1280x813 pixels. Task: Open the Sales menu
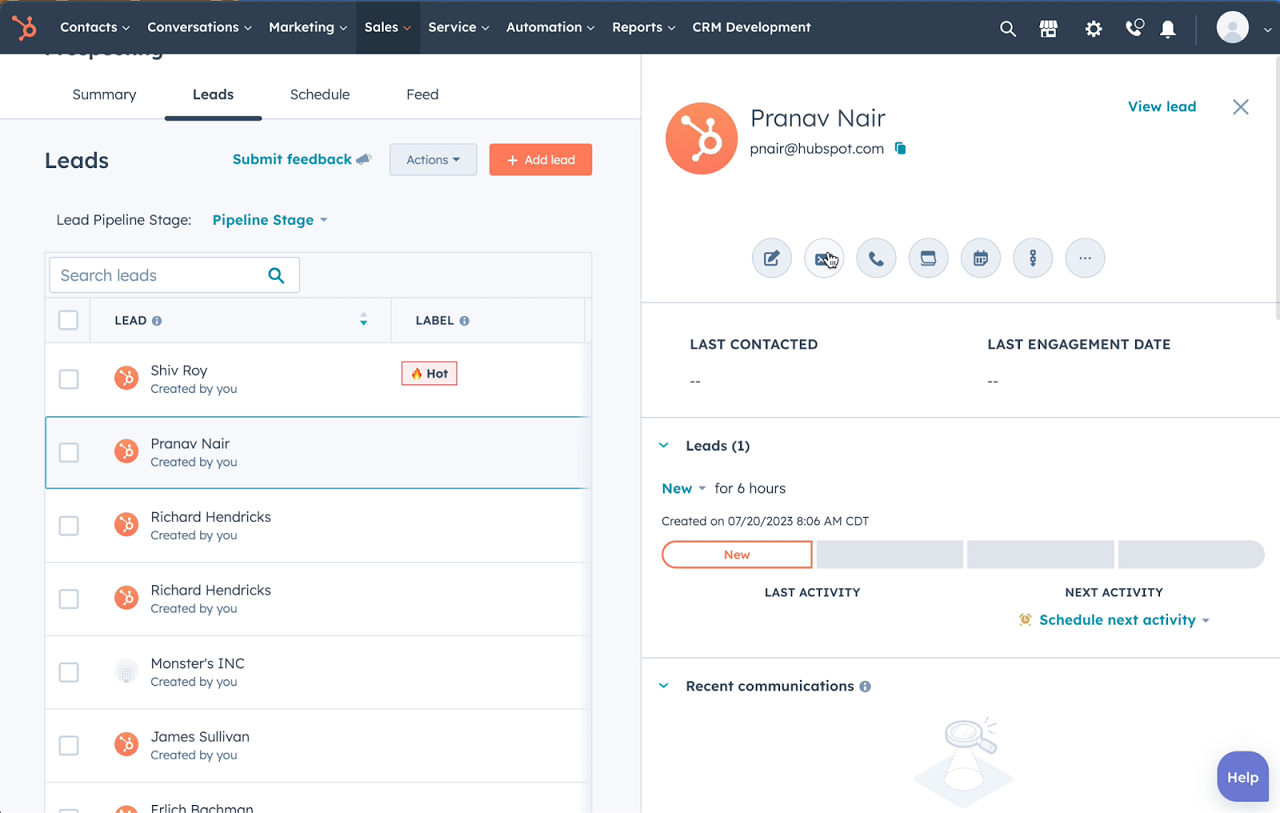388,27
